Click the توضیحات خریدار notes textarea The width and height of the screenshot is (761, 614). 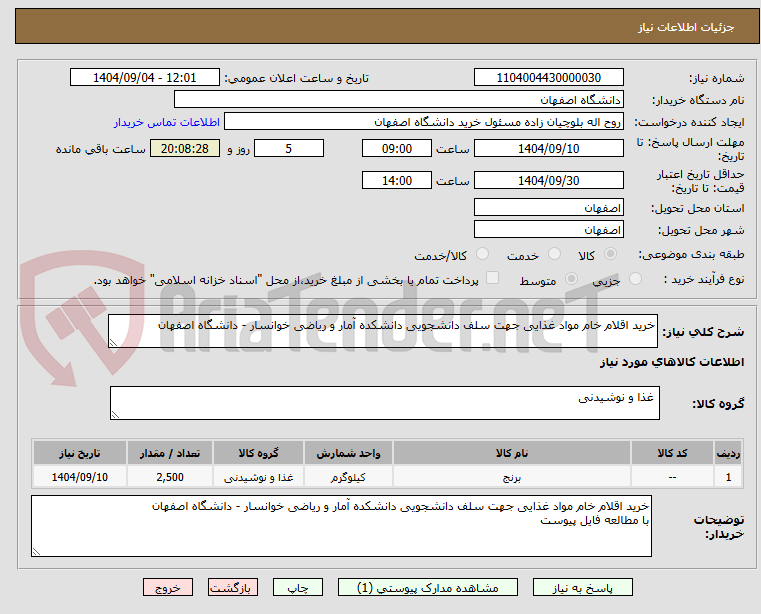[x=341, y=526]
